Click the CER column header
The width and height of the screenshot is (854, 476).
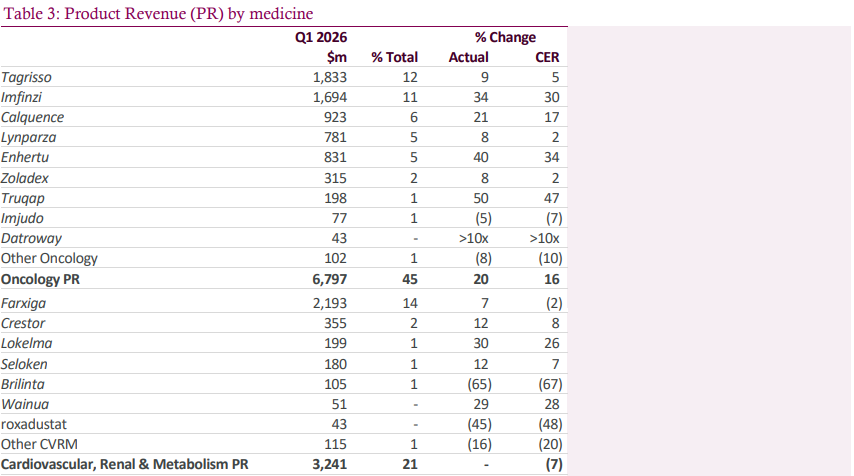[x=547, y=57]
